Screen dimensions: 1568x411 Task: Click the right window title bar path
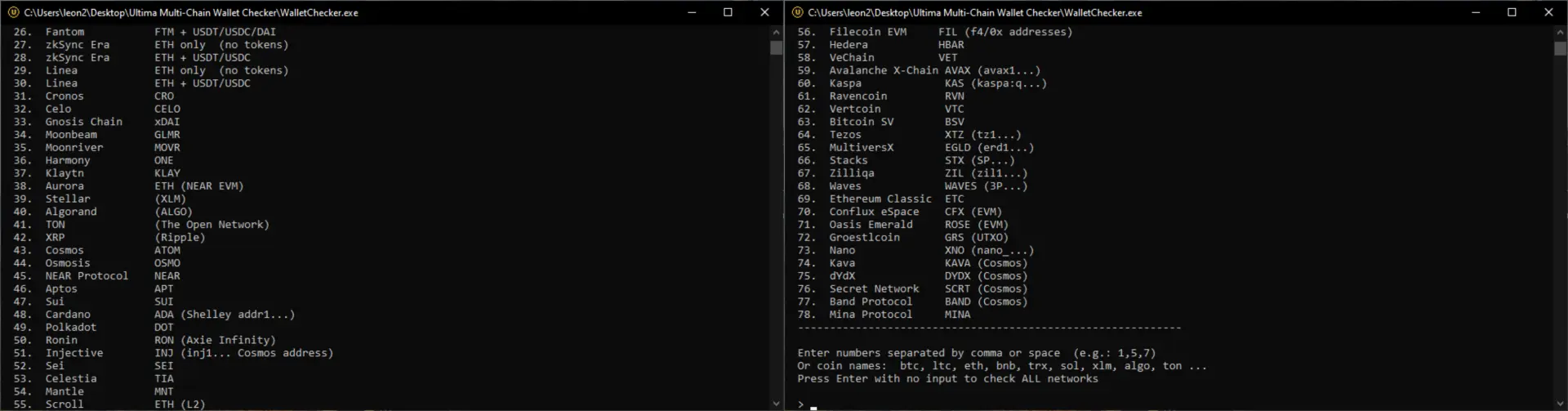(x=975, y=12)
